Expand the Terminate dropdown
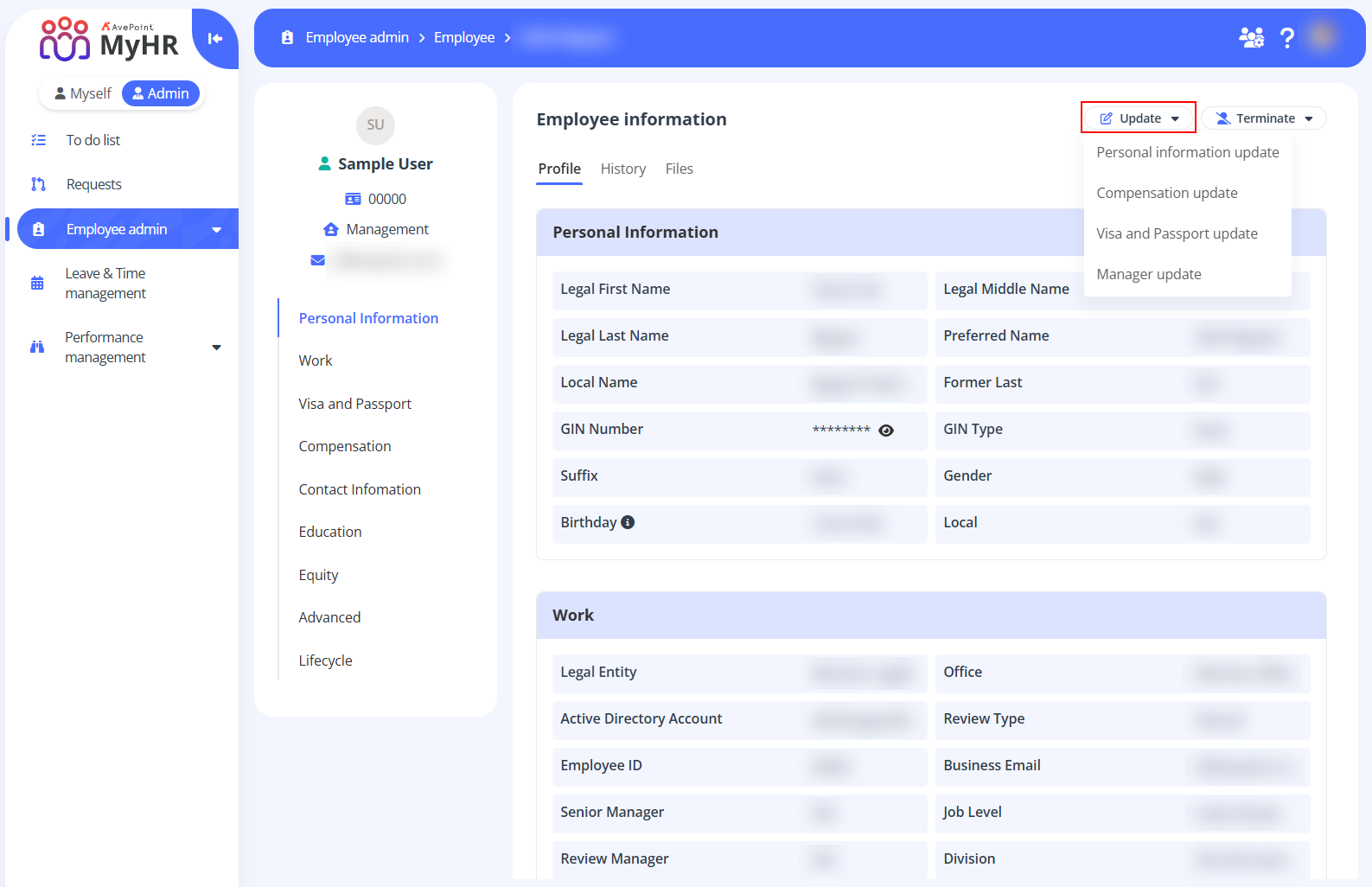This screenshot has height=887, width=1372. tap(1263, 118)
